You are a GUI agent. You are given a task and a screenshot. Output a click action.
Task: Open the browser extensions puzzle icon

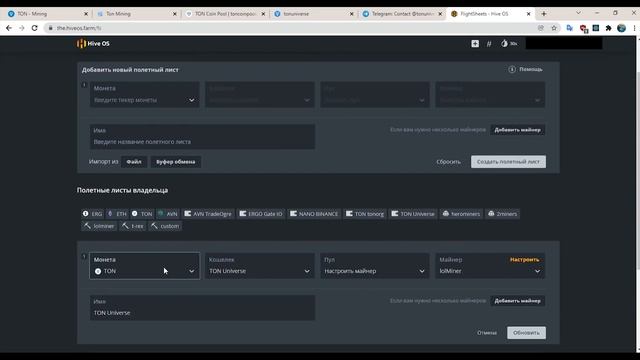[608, 28]
